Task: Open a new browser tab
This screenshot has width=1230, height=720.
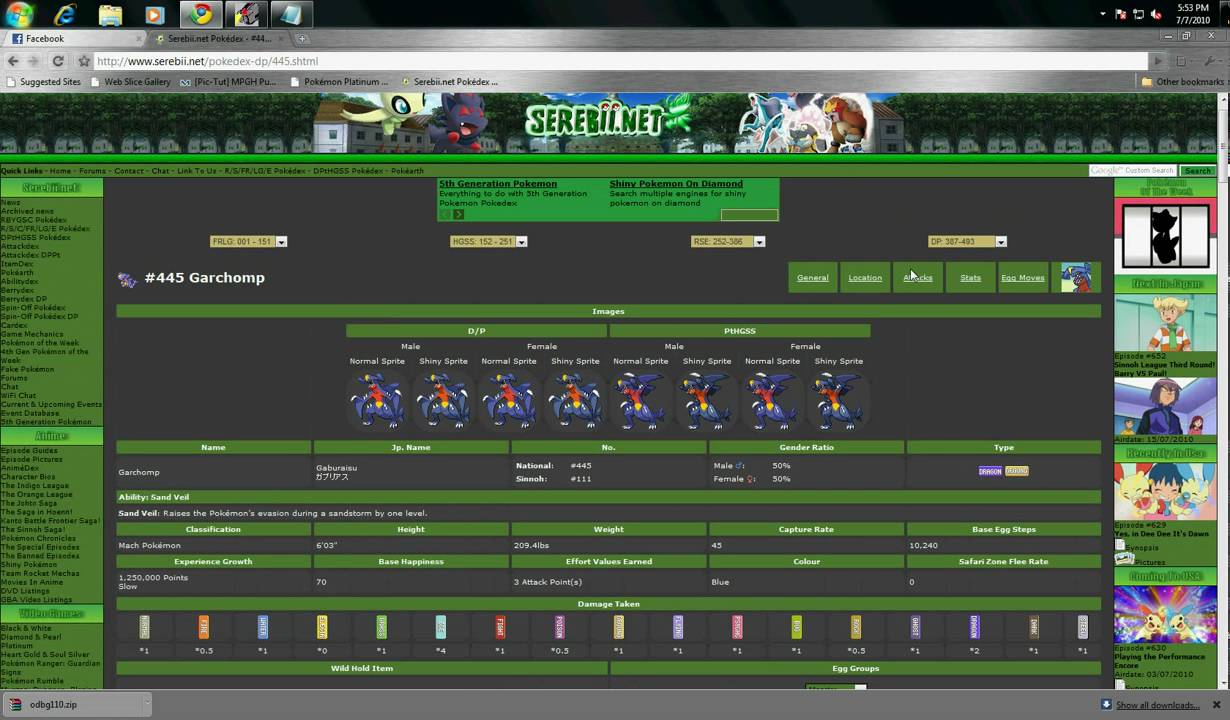Action: coord(302,39)
